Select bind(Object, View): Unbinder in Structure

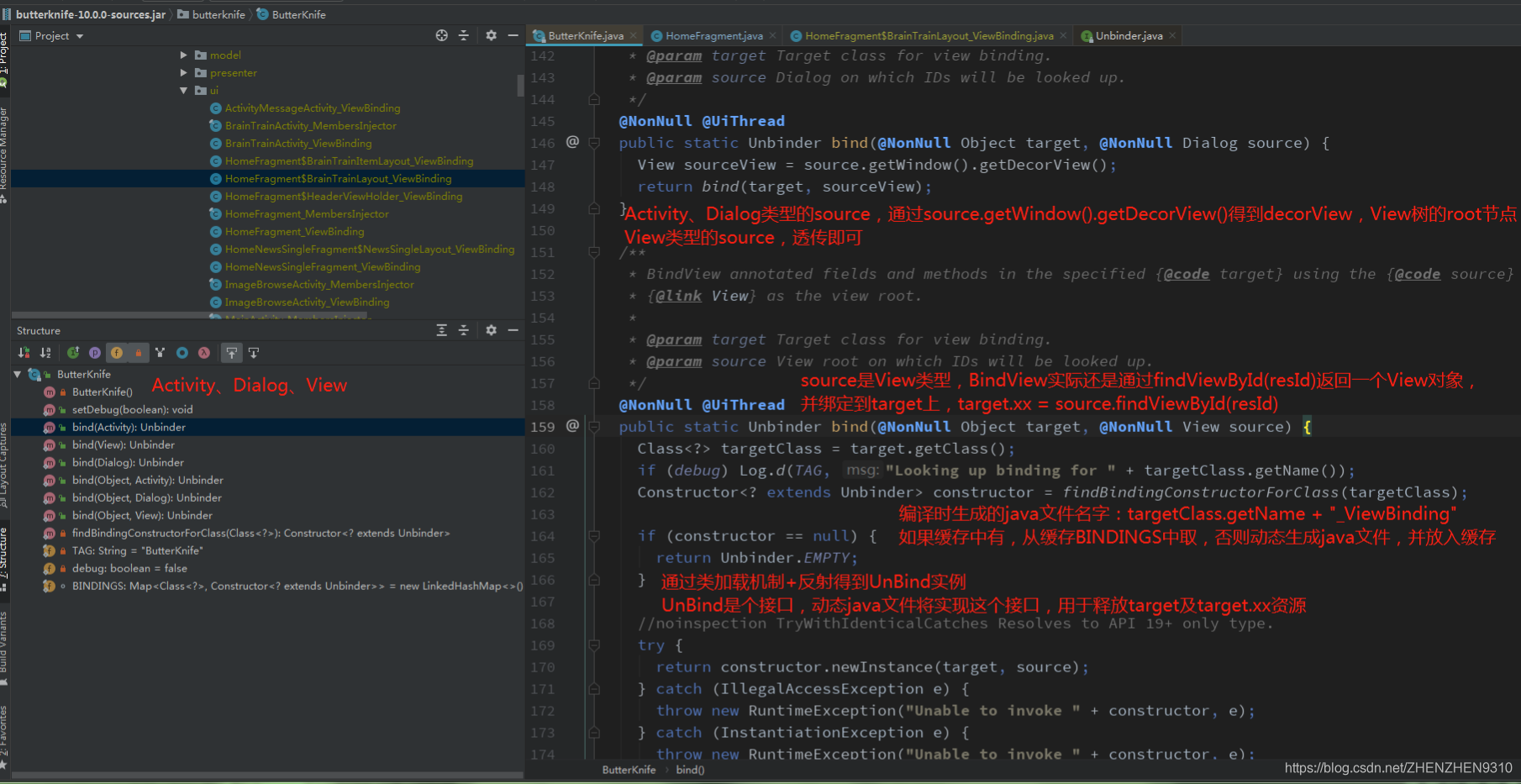coord(142,515)
